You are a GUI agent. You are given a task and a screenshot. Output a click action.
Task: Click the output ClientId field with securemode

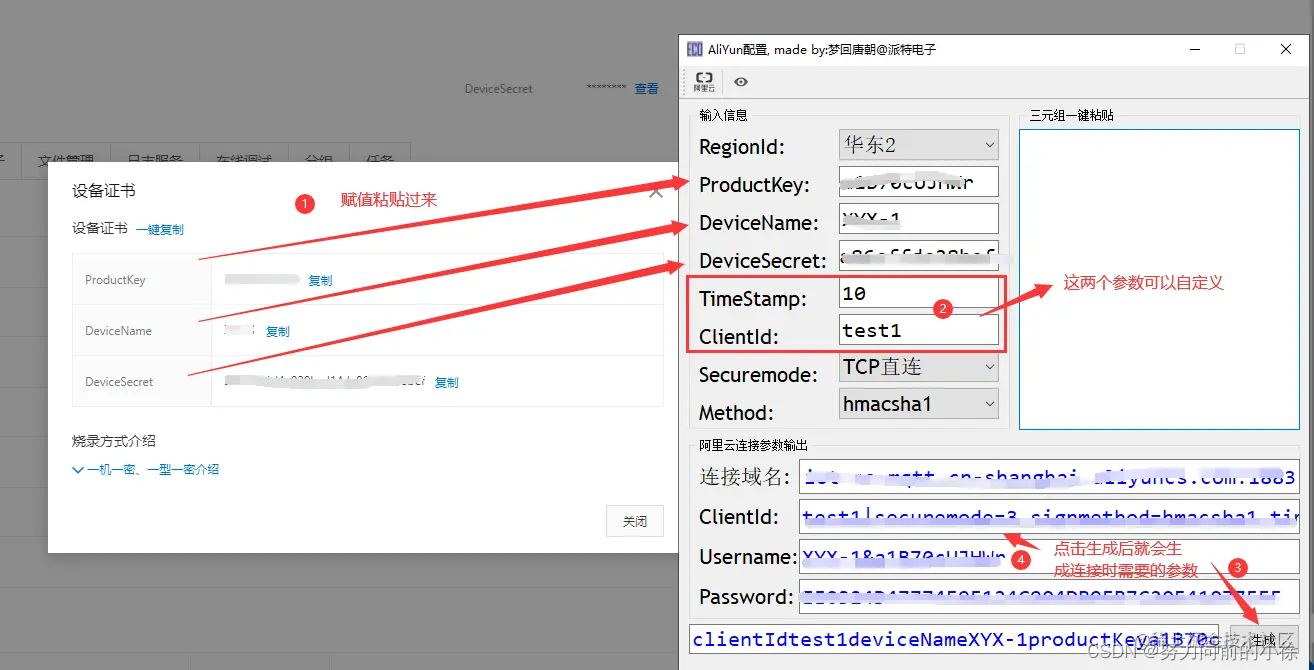tap(1048, 517)
